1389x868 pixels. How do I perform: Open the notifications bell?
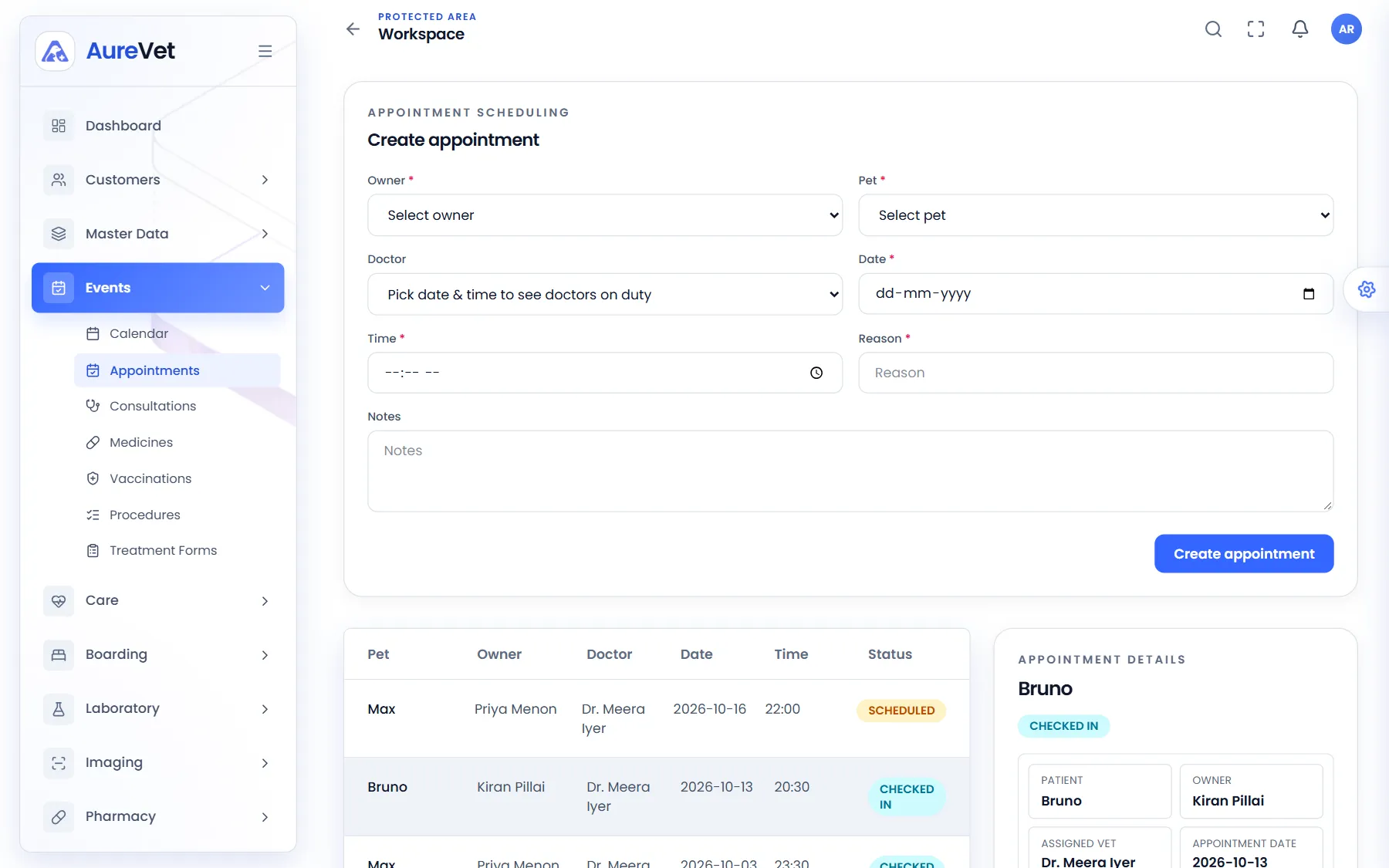click(1300, 29)
